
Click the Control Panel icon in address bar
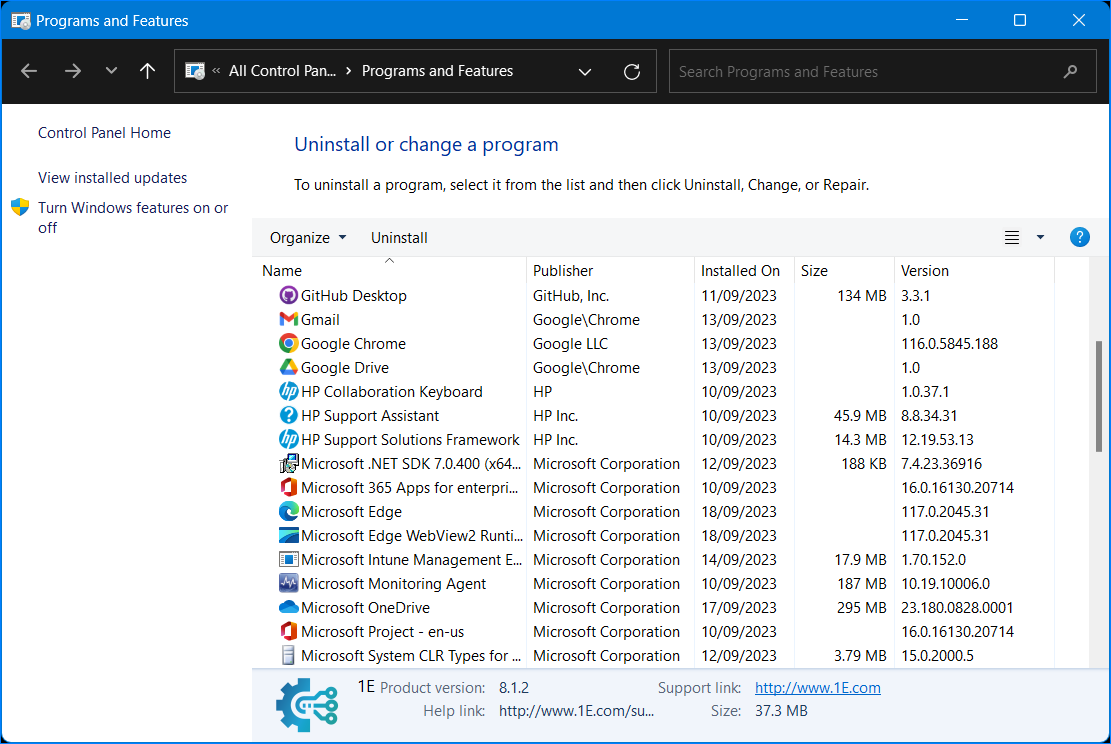(195, 71)
